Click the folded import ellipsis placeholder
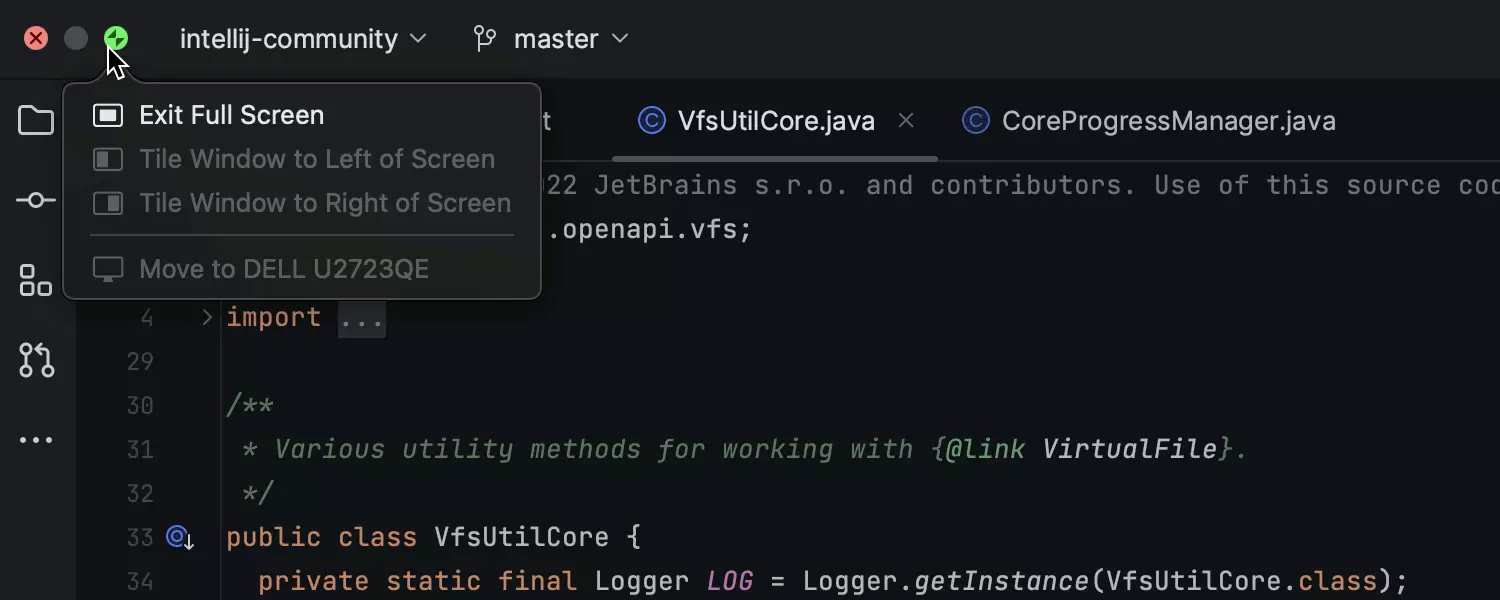Image resolution: width=1500 pixels, height=600 pixels. pyautogui.click(x=361, y=318)
